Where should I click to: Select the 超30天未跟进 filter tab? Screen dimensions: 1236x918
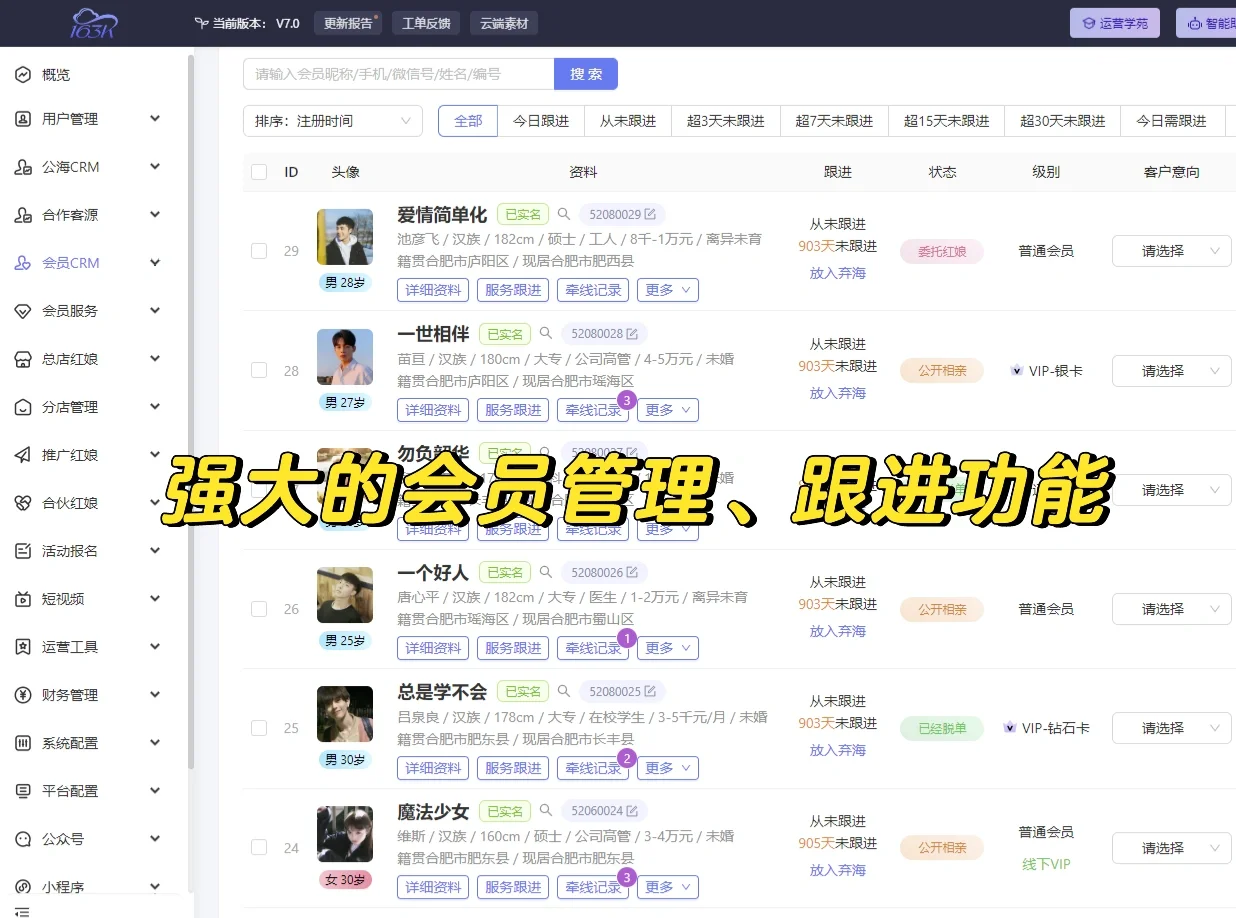pos(1062,120)
